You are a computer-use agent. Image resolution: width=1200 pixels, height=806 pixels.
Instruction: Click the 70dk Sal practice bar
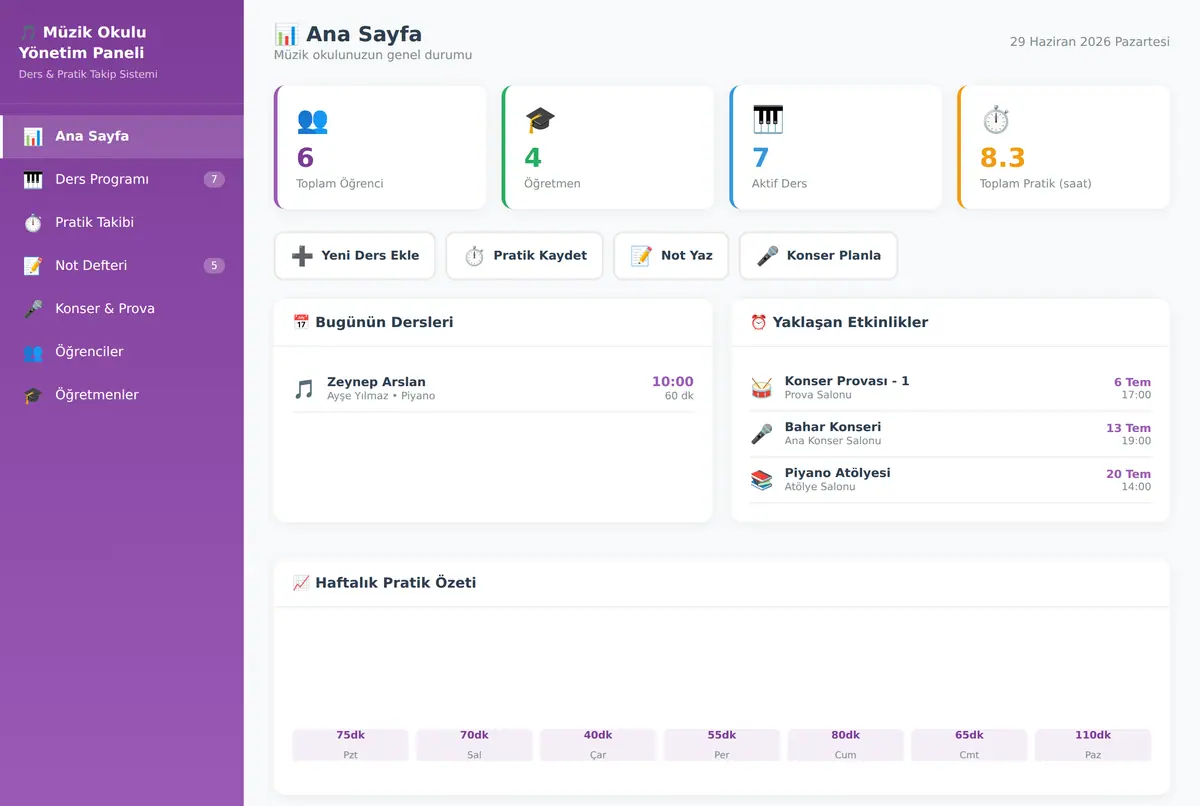pyautogui.click(x=474, y=745)
